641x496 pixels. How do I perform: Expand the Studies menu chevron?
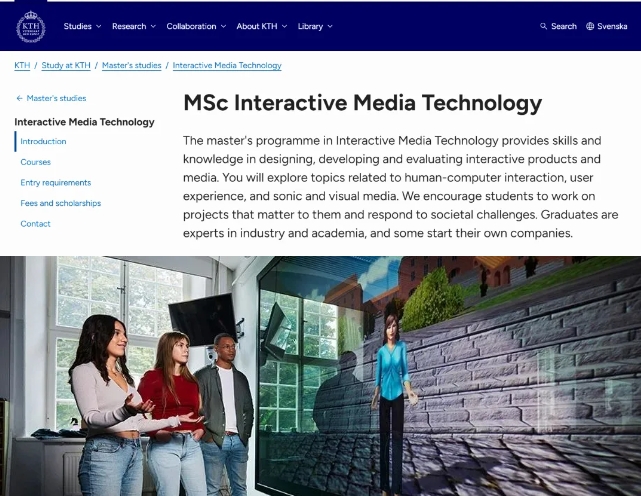point(99,26)
